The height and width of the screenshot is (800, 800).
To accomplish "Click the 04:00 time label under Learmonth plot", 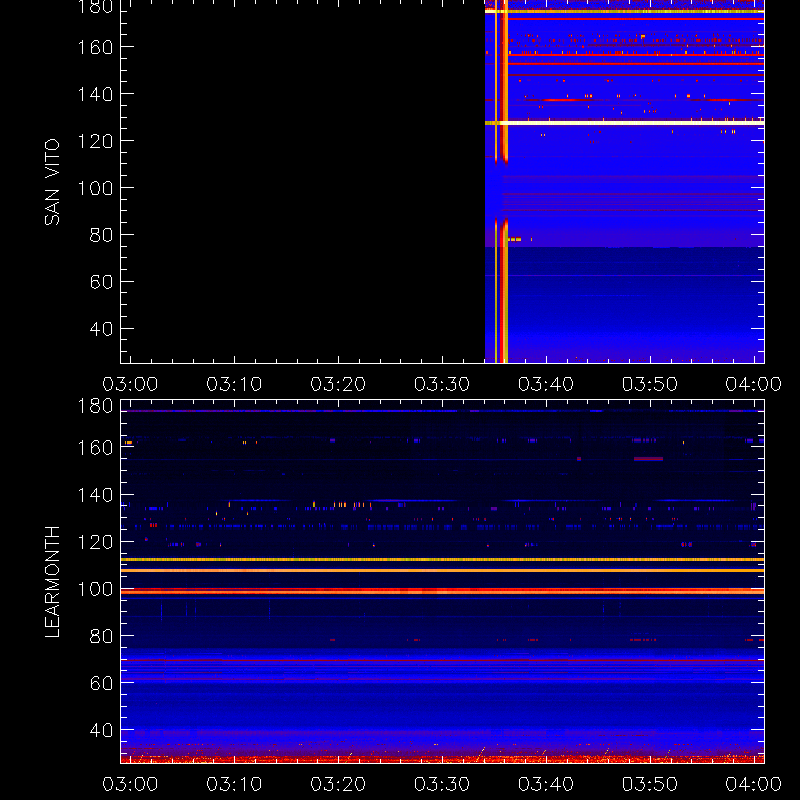I will click(754, 784).
